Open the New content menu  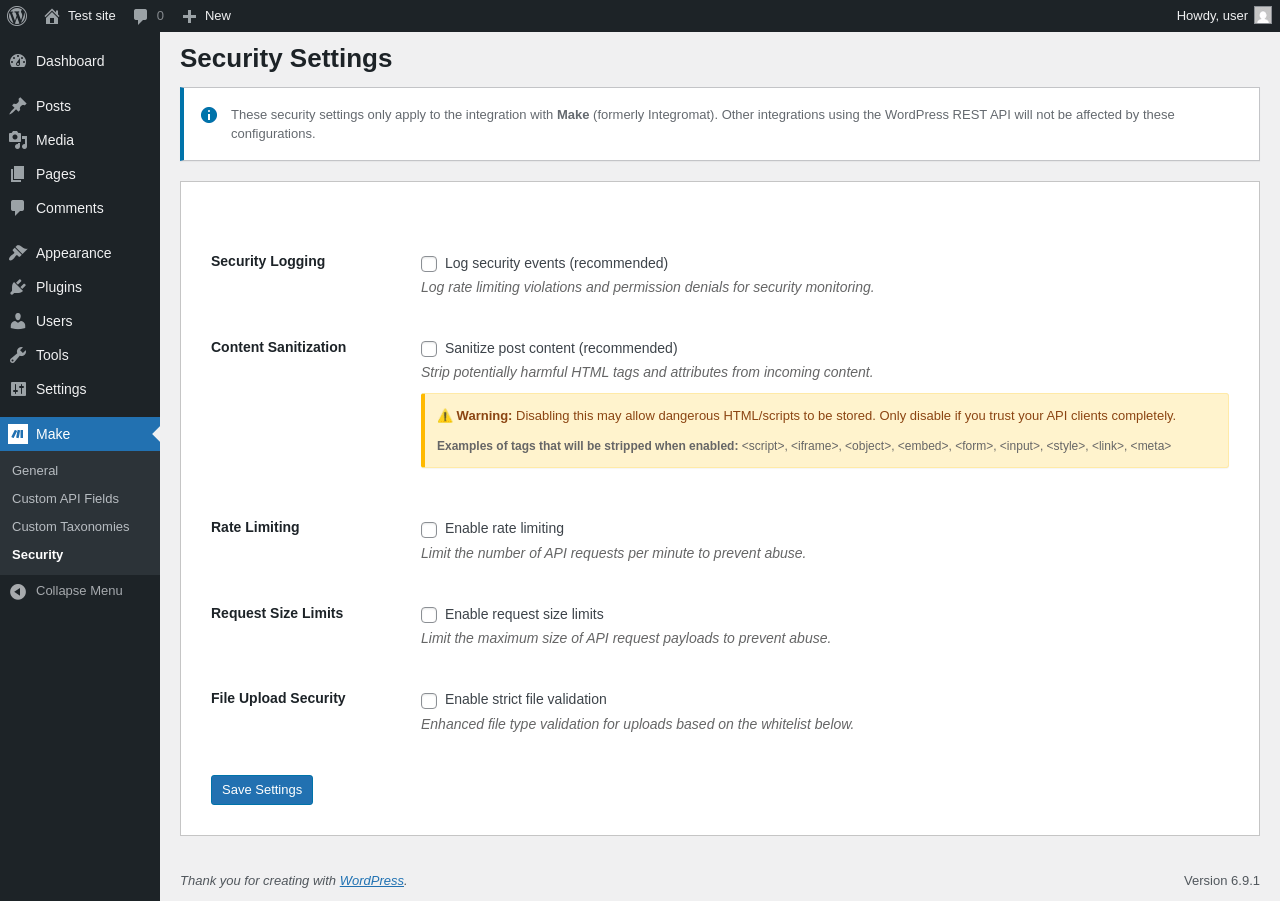pos(206,16)
